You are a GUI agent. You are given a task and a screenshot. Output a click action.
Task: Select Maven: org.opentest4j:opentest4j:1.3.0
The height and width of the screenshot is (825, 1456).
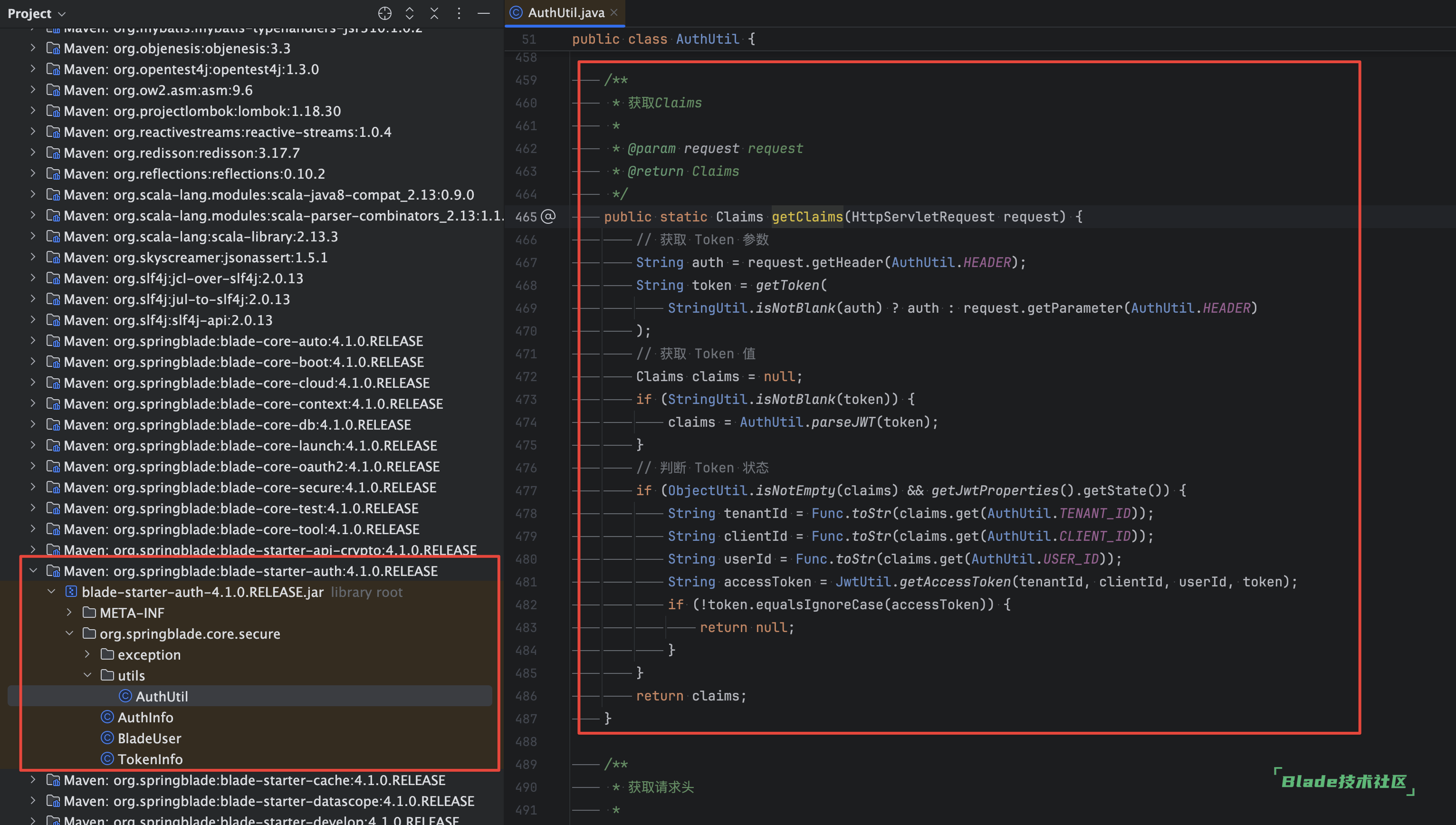coord(191,69)
